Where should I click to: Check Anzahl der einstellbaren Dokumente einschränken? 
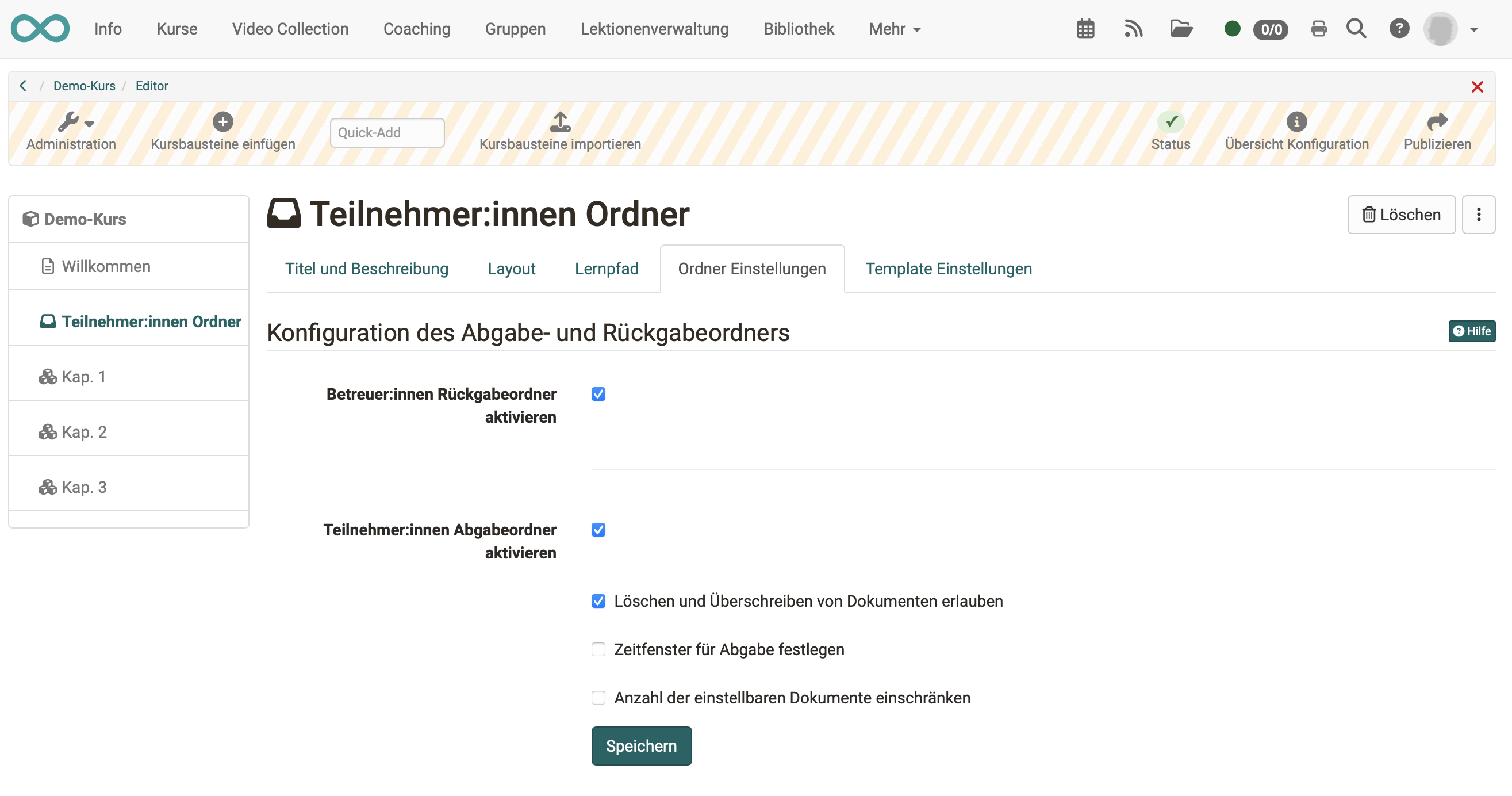(598, 698)
